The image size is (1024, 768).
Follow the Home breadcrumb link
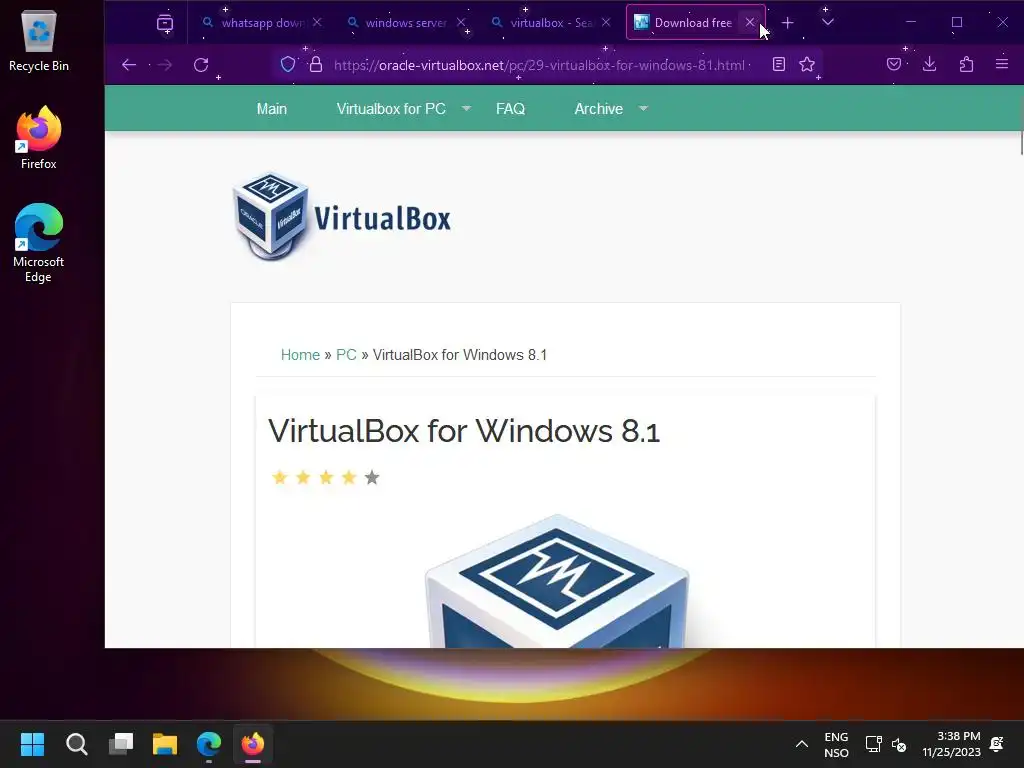pos(300,355)
